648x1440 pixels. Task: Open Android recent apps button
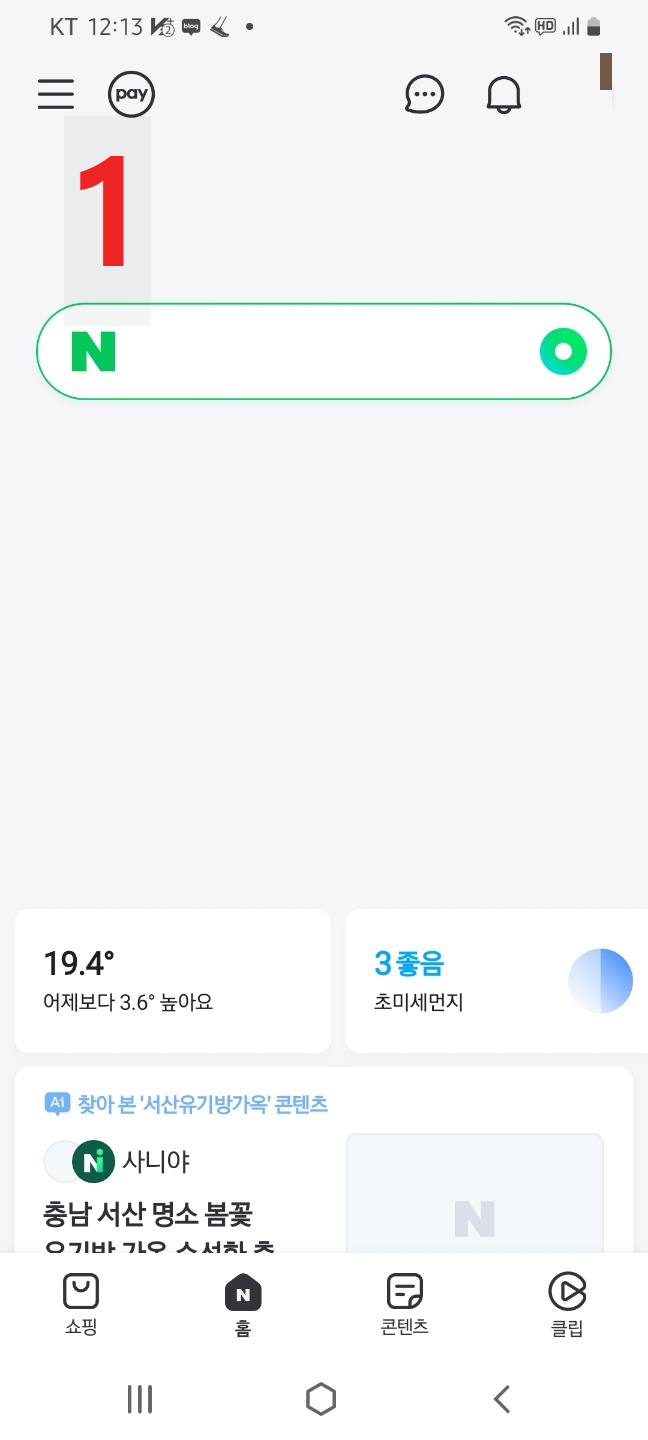139,1399
